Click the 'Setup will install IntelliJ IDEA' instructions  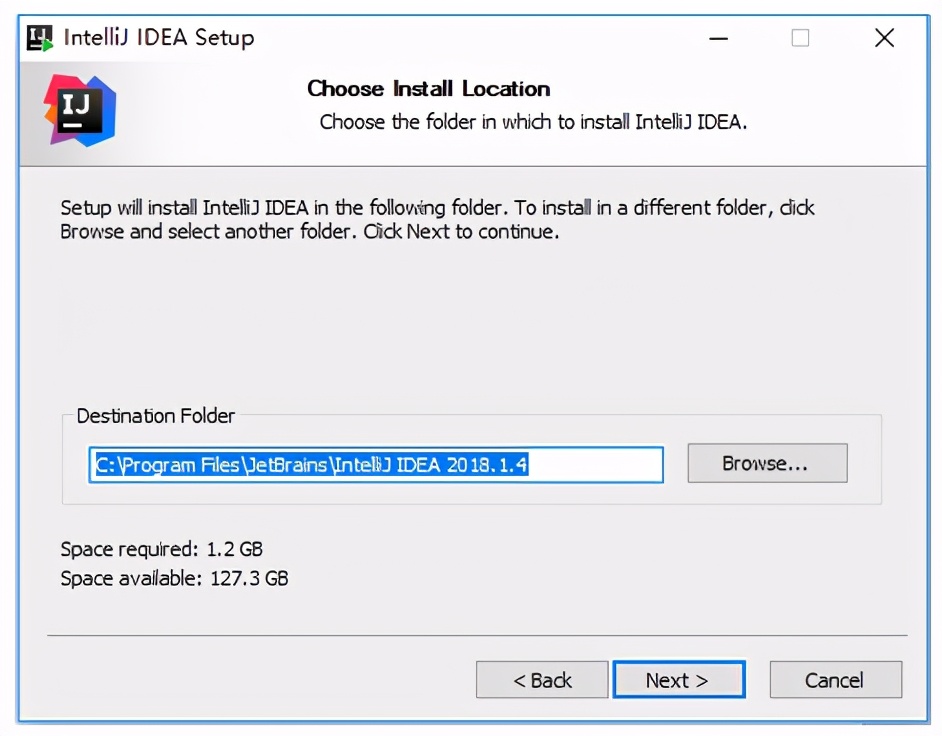(x=437, y=219)
